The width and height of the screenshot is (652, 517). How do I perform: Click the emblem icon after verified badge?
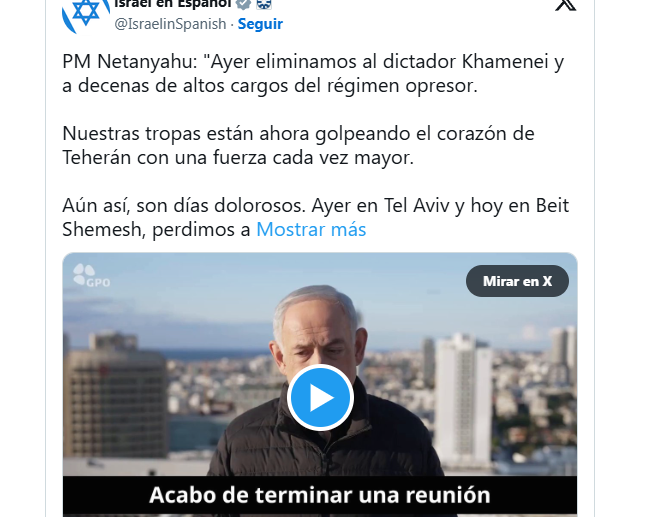pos(264,4)
